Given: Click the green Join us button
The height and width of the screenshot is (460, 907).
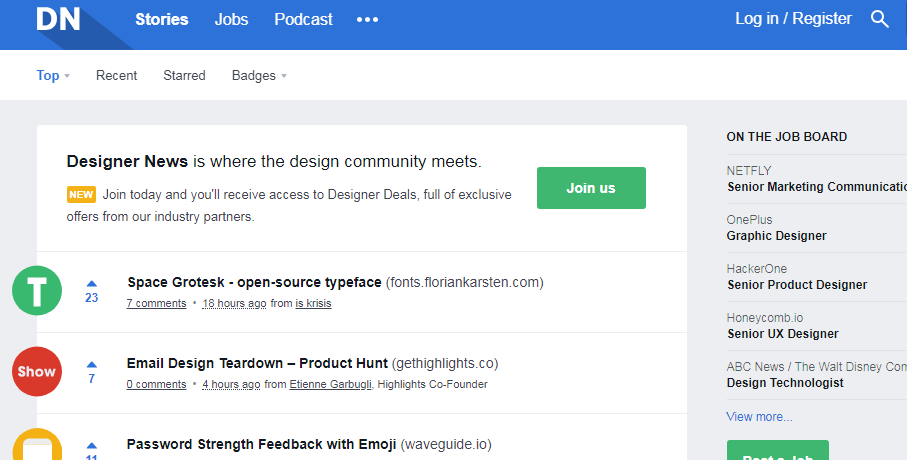Looking at the screenshot, I should (x=591, y=188).
